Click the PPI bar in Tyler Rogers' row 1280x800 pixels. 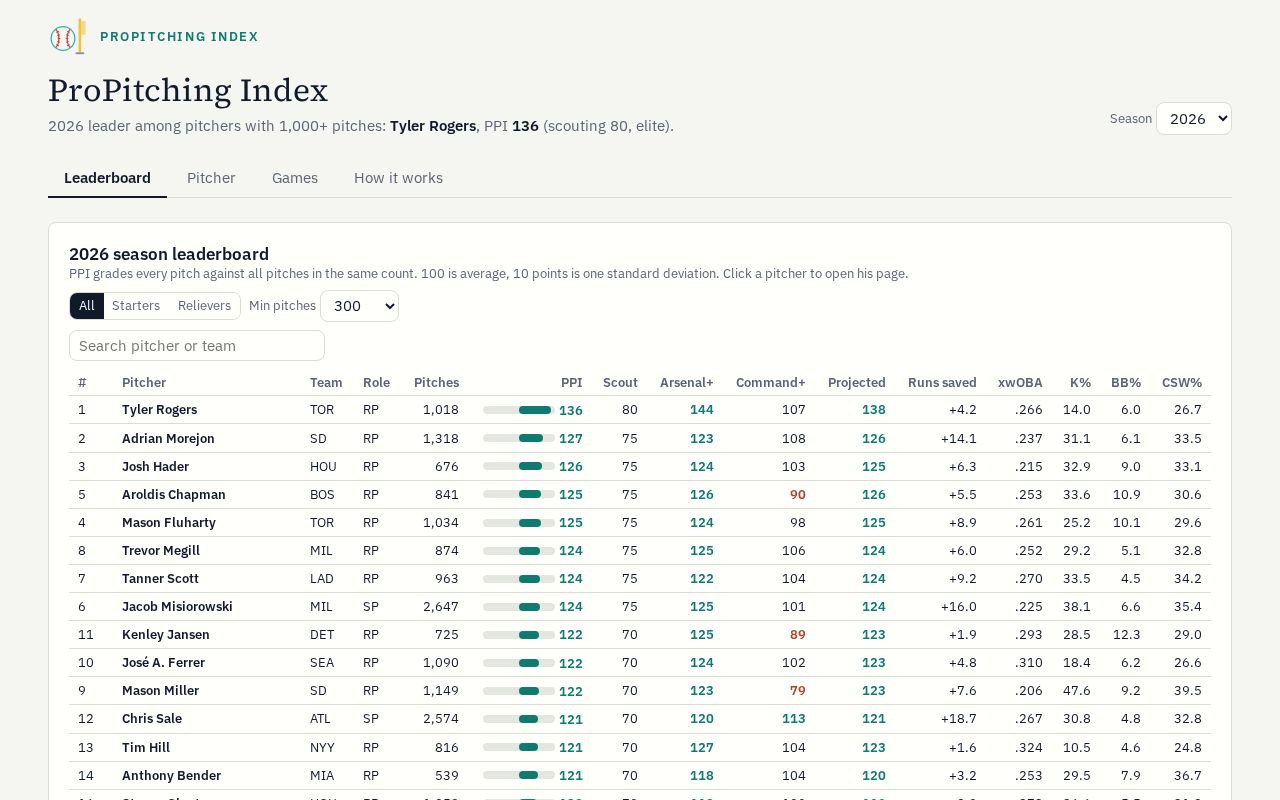[519, 410]
